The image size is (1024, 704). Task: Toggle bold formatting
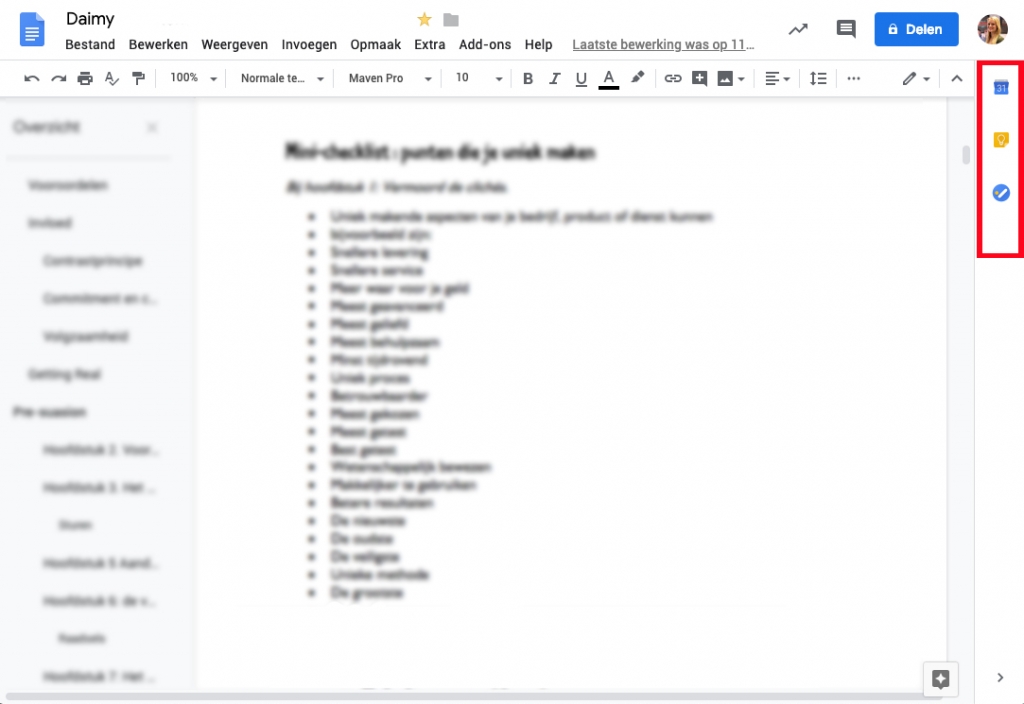(x=528, y=78)
